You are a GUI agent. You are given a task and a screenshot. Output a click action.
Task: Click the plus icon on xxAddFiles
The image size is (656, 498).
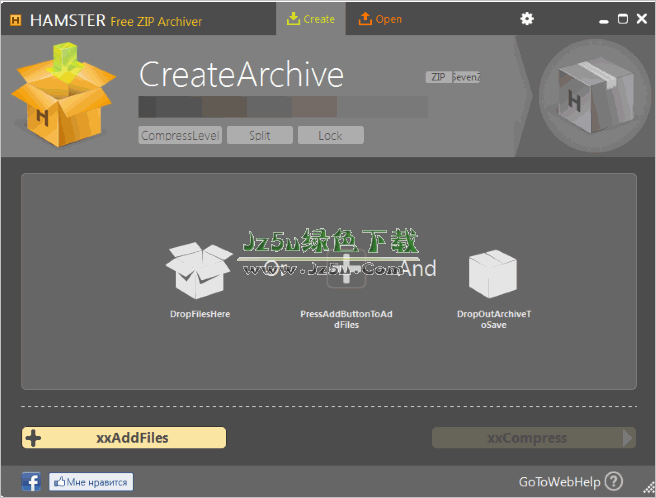pos(33,438)
